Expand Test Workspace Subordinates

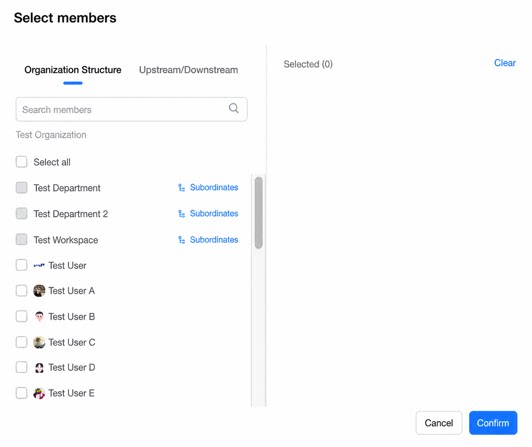coord(208,240)
